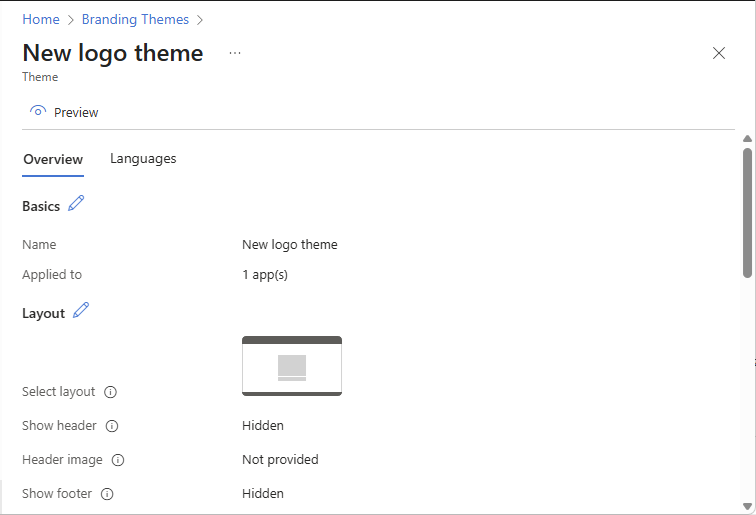Switch to the Languages tab
The width and height of the screenshot is (756, 515).
[143, 159]
